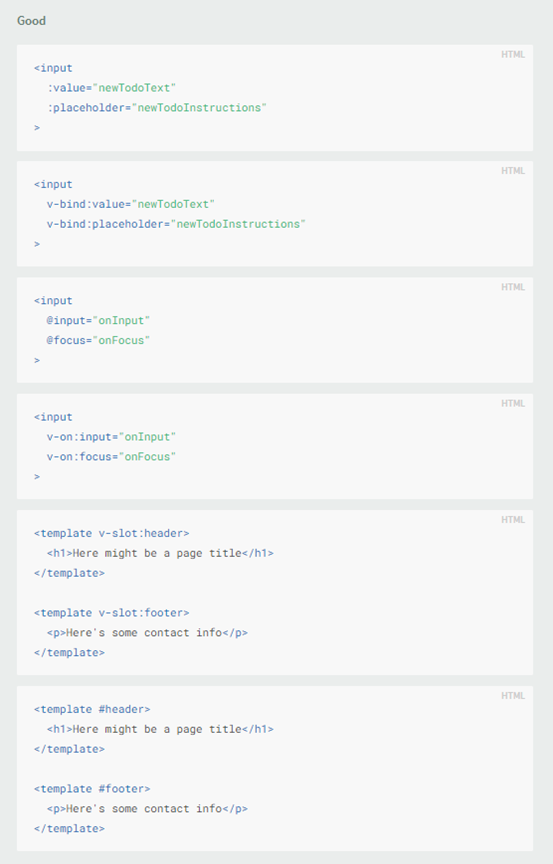Click HTML label on first code block
This screenshot has width=553, height=864.
coord(513,55)
